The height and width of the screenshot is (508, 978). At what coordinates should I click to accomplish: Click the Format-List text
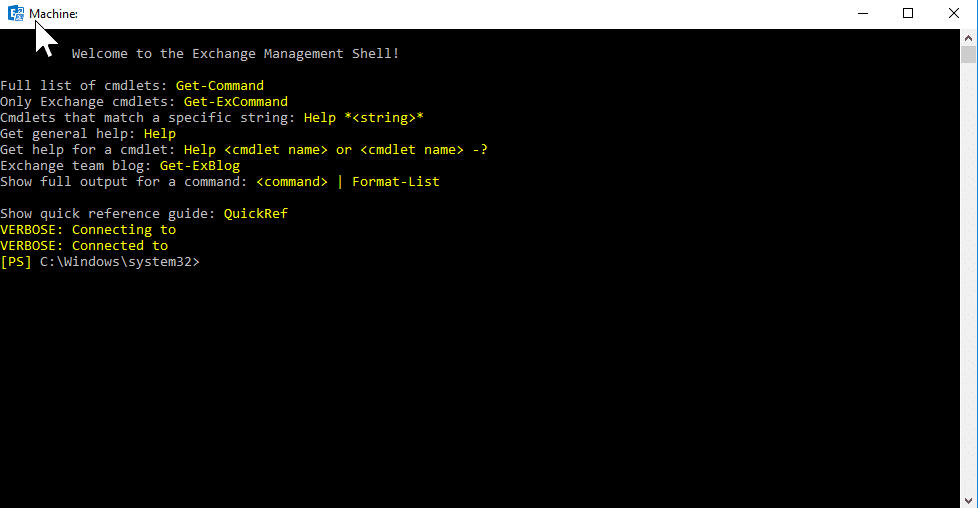pyautogui.click(x=395, y=182)
